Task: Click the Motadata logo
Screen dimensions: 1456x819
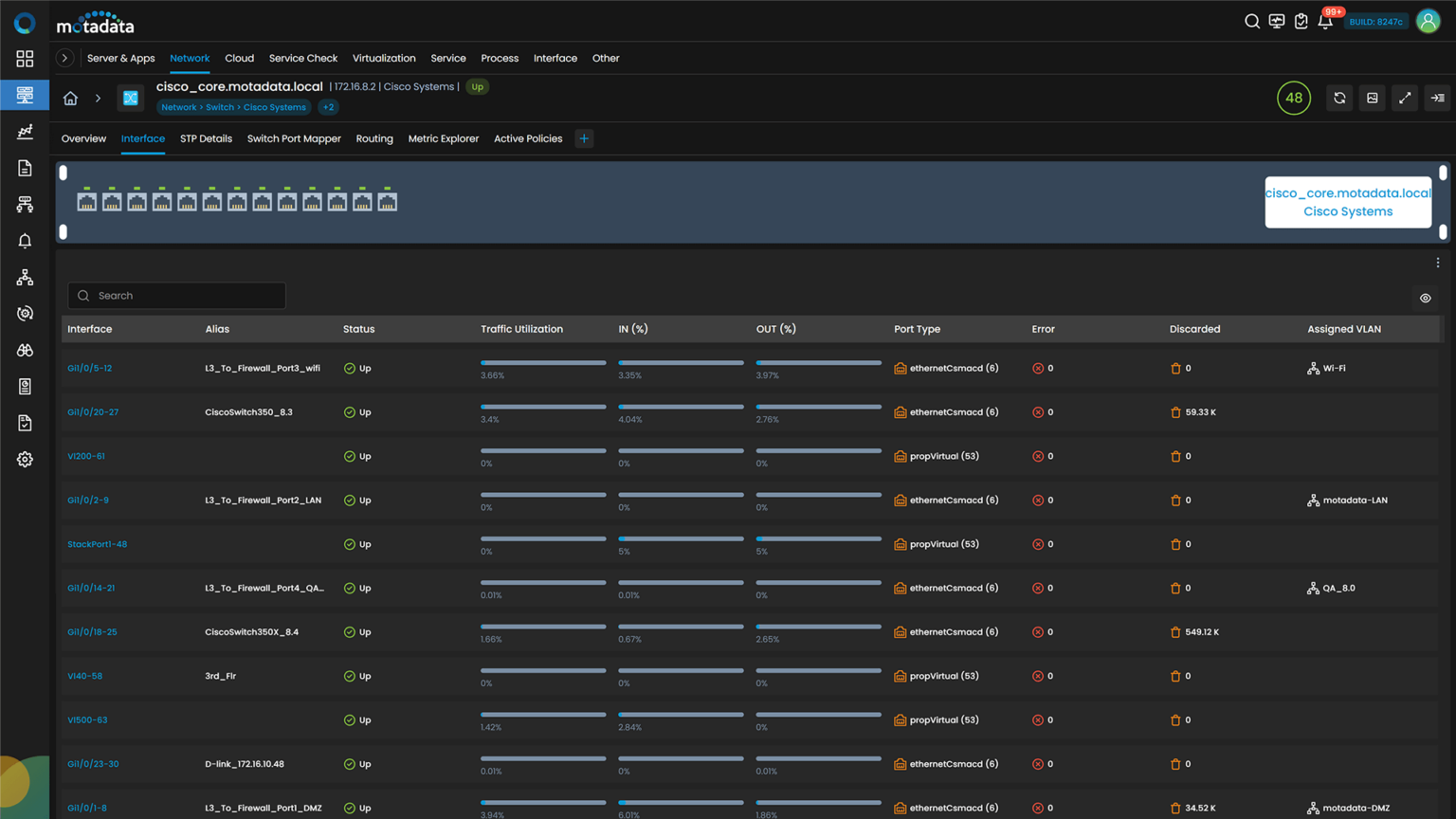Action: point(95,22)
